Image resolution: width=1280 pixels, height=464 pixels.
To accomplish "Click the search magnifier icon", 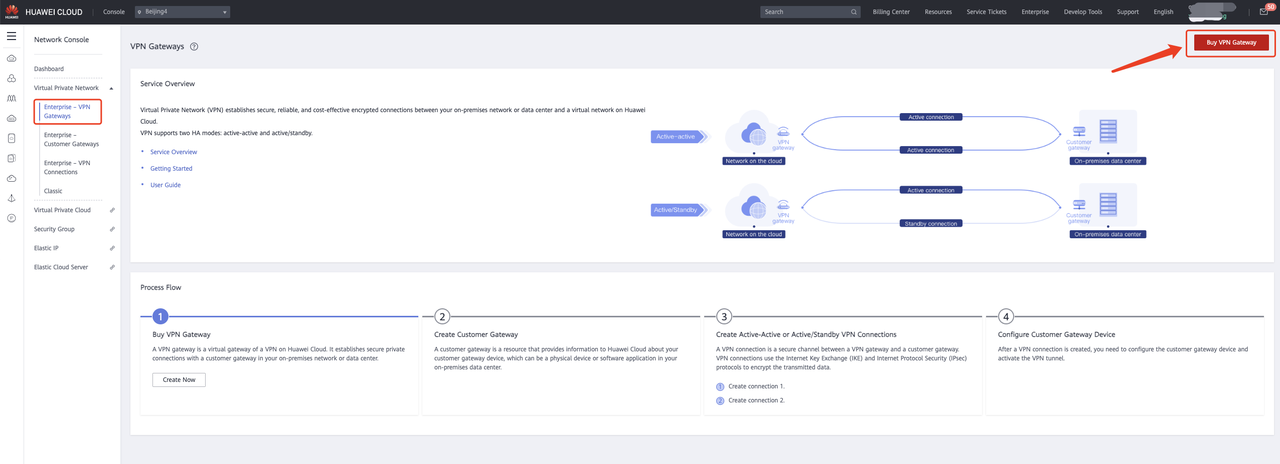I will (854, 12).
